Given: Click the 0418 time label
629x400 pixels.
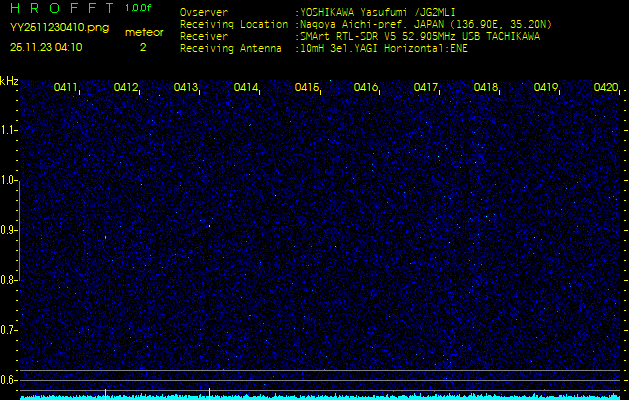Looking at the screenshot, I should 486,88.
